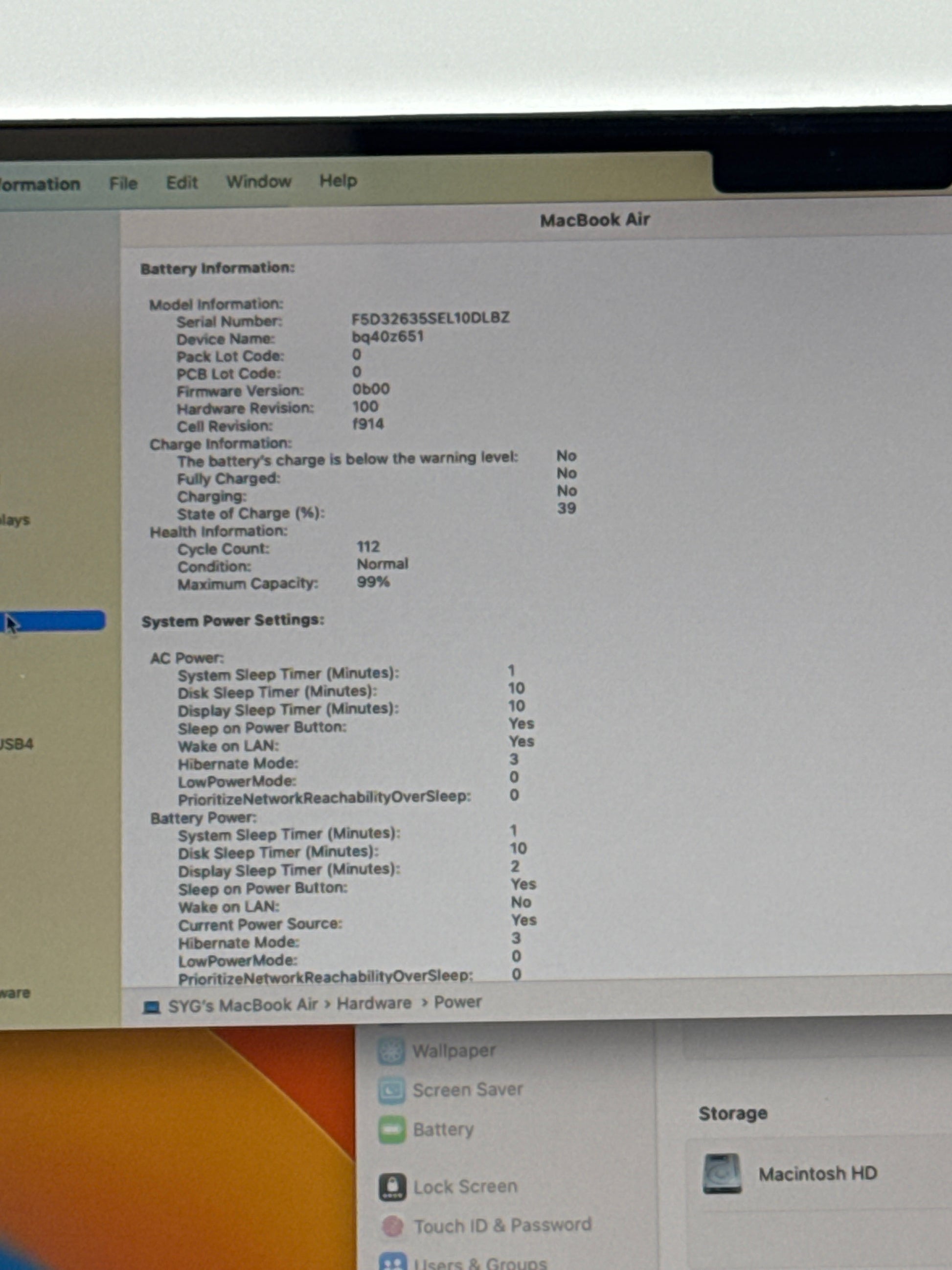Open Lock Screen settings icon

(392, 1187)
